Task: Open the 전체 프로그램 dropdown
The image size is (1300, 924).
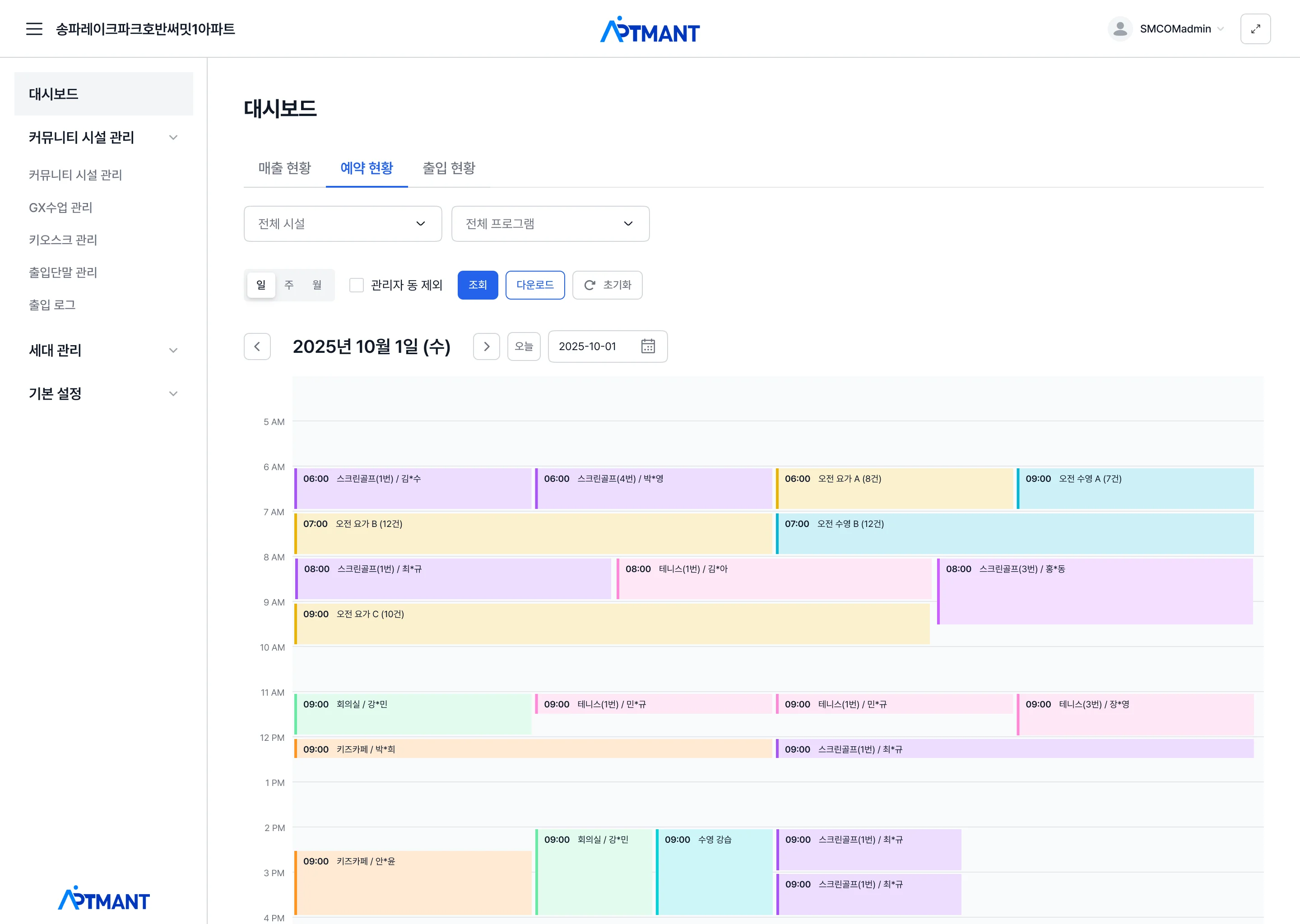Action: coord(550,224)
